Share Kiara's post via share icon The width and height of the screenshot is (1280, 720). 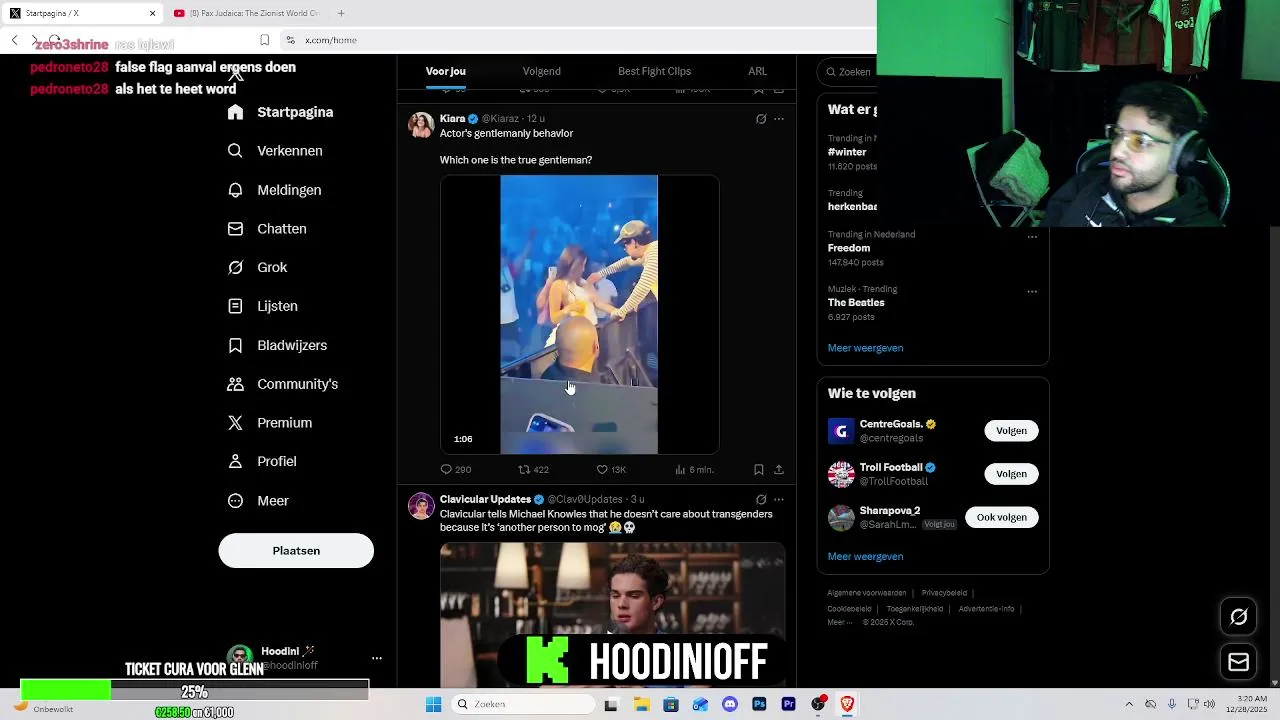pos(779,469)
